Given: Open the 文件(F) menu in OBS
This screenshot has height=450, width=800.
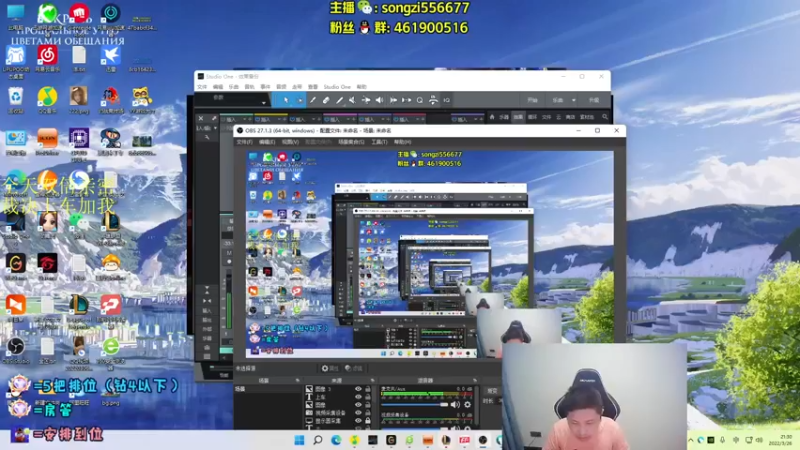Looking at the screenshot, I should click(x=244, y=142).
